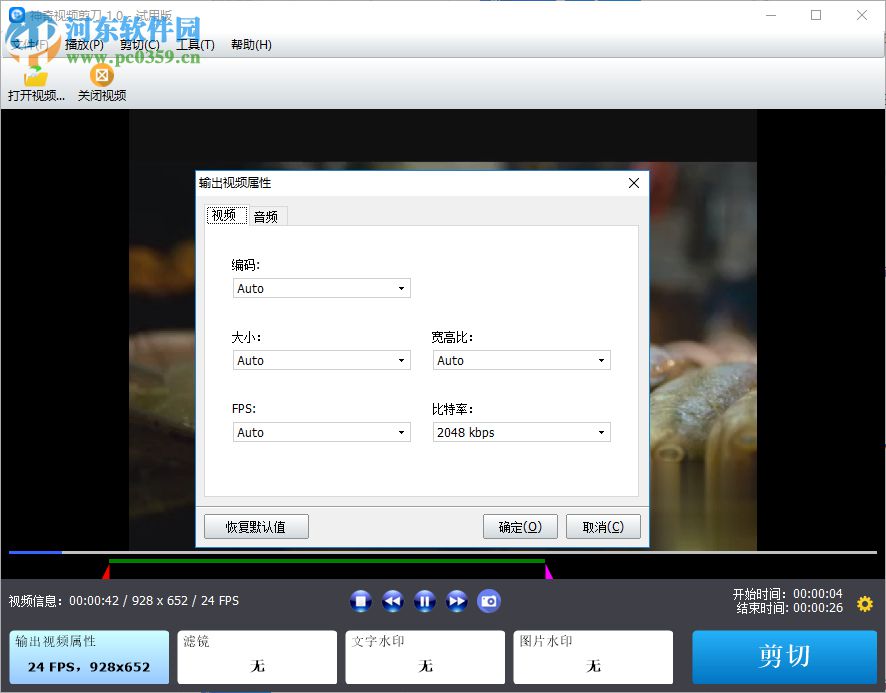Open the 图片水印 settings panel
886x693 pixels.
pyautogui.click(x=593, y=657)
